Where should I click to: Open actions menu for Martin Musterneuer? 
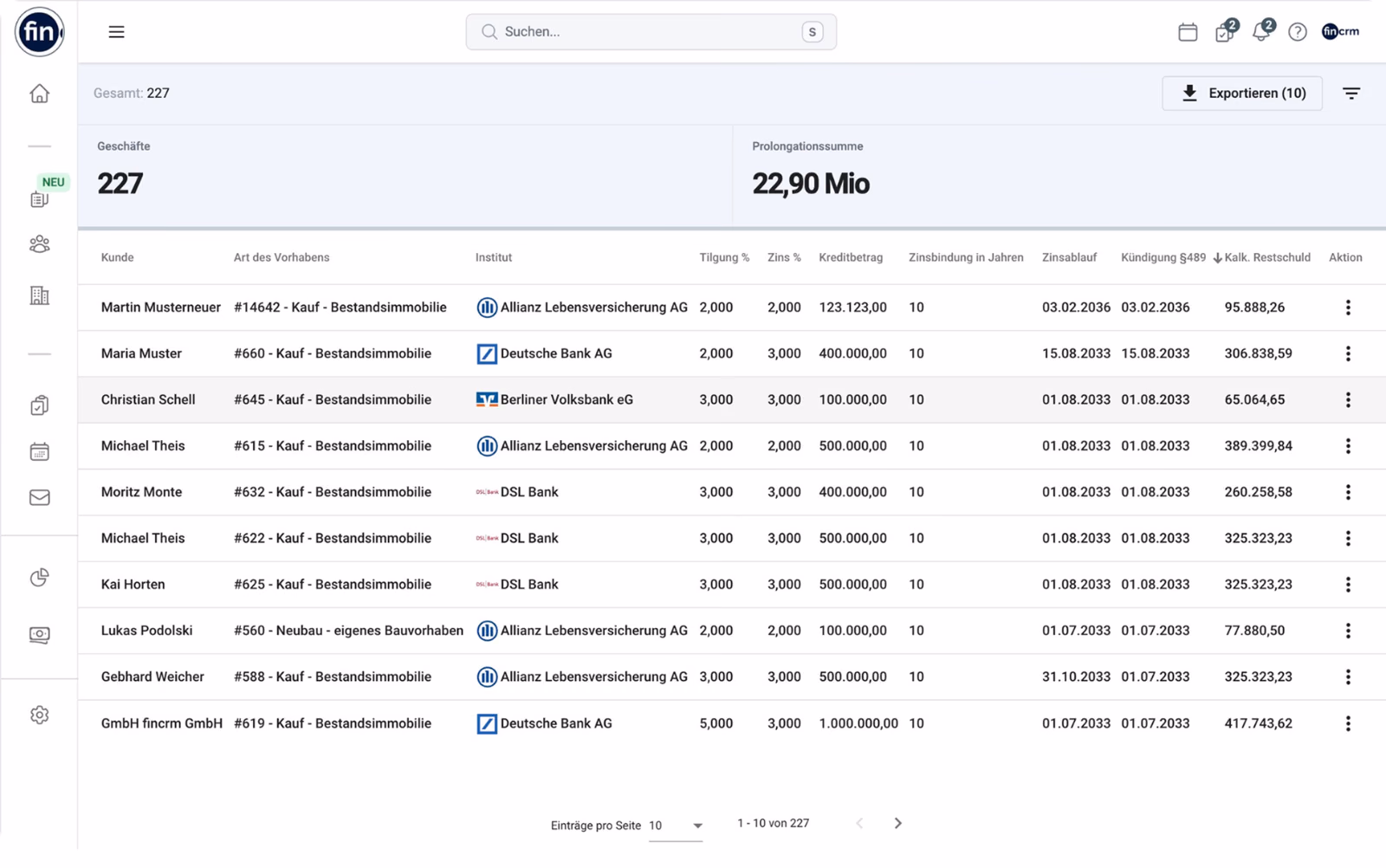1348,308
